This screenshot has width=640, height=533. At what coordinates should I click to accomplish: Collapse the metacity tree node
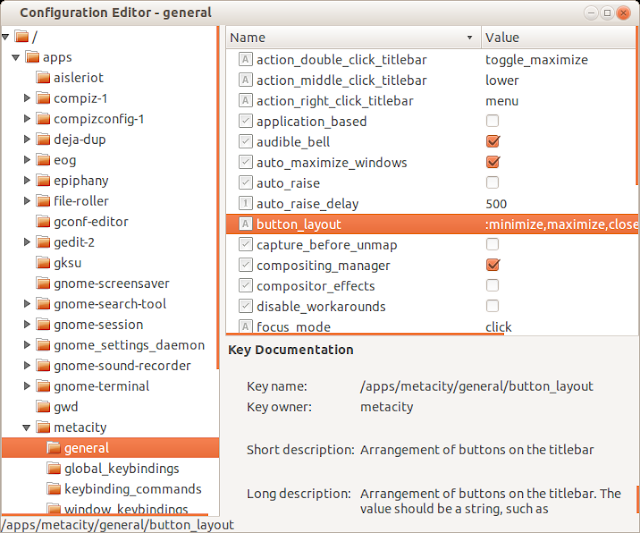[x=27, y=428]
